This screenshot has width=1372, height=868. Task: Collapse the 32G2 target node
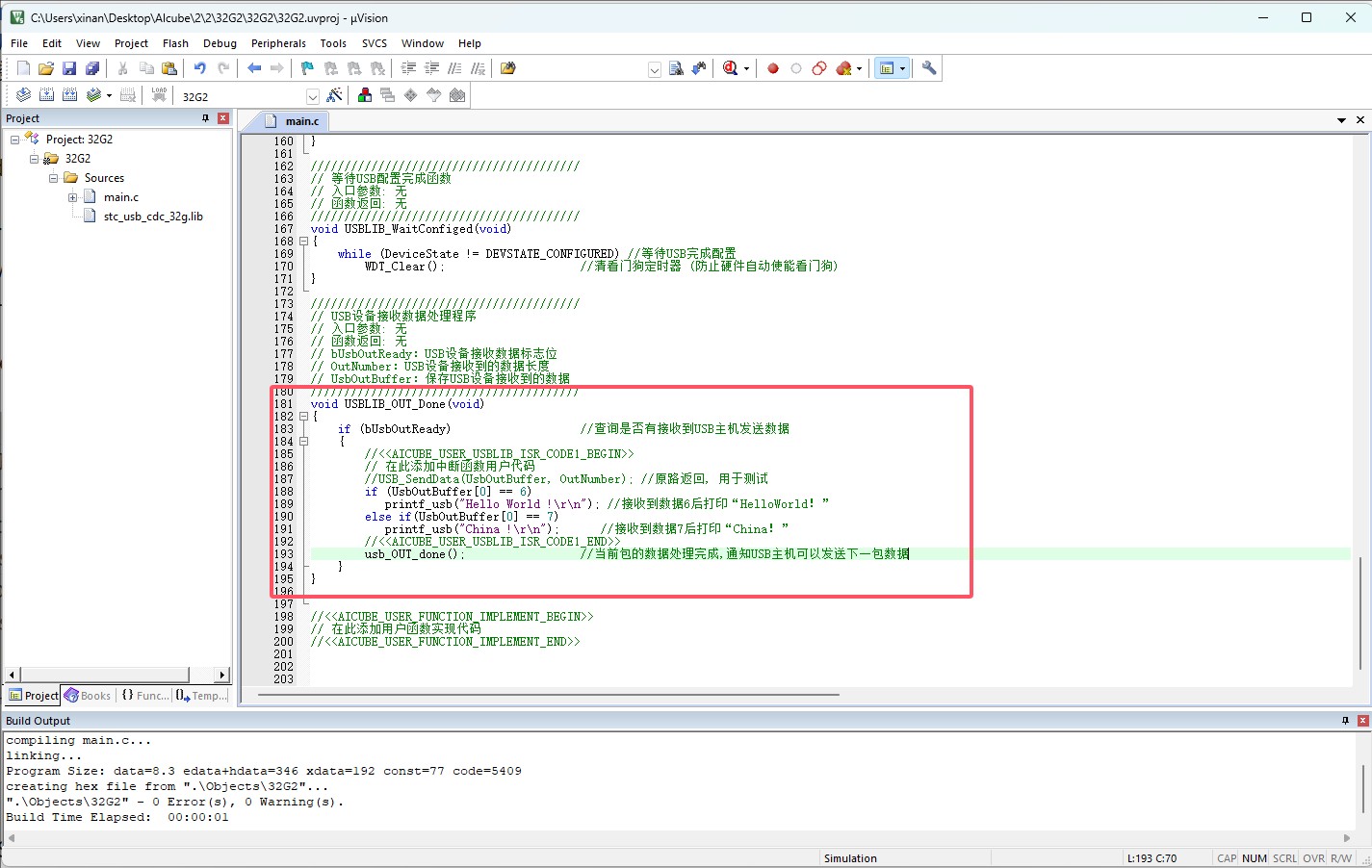[34, 159]
